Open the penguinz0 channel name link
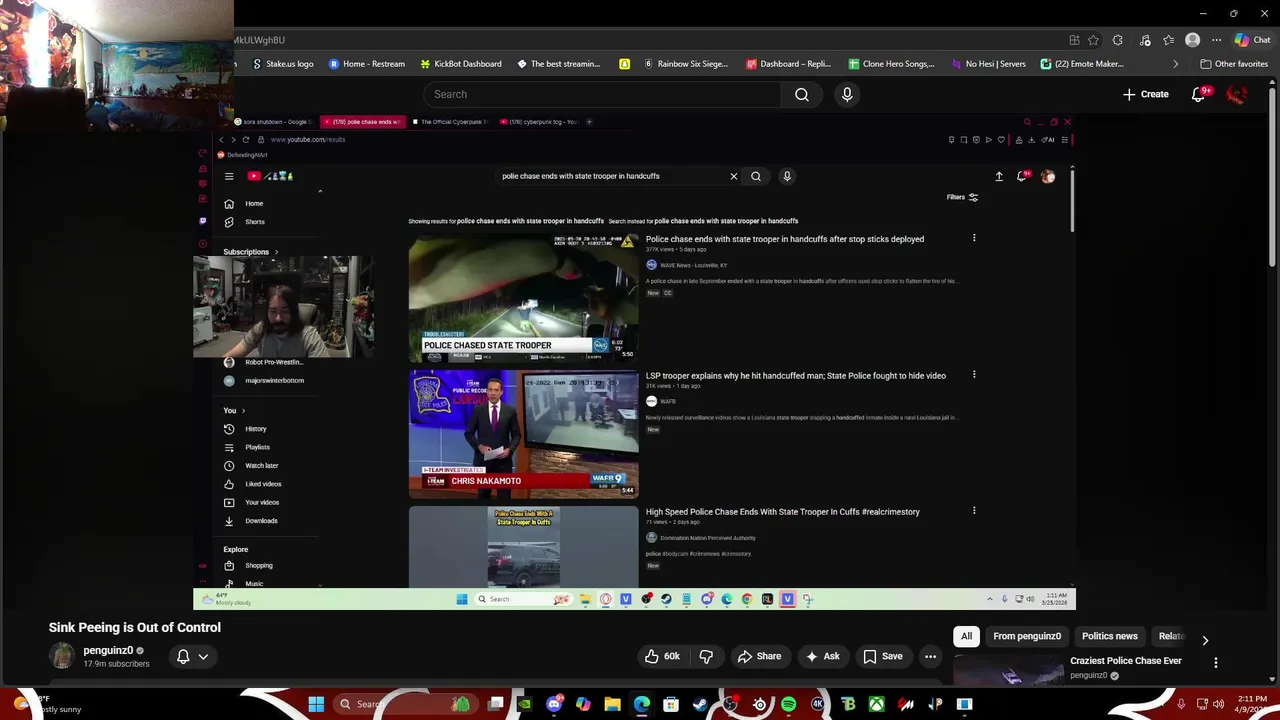This screenshot has height=720, width=1280. tap(108, 650)
